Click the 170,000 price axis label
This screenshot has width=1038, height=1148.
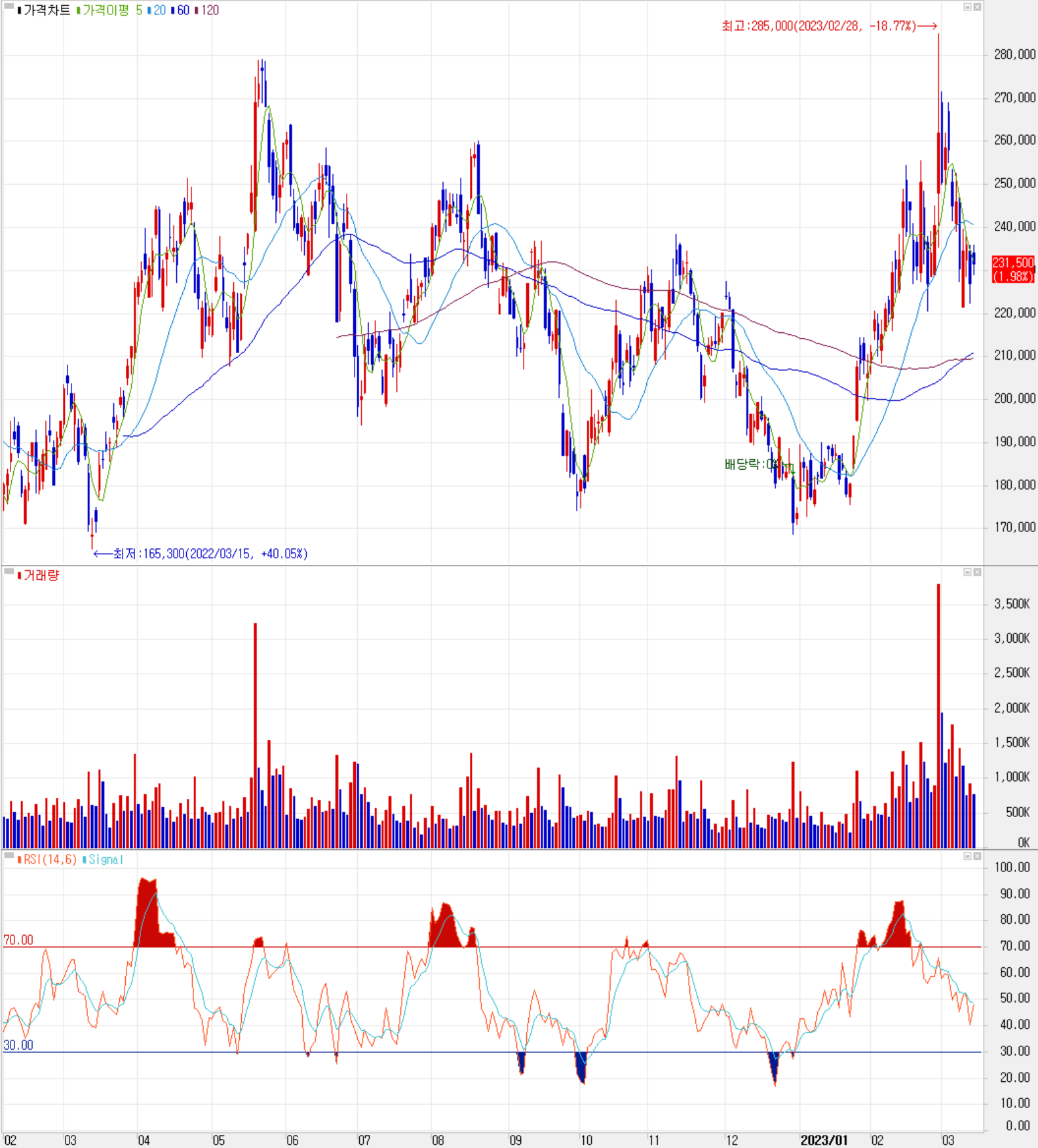1014,527
